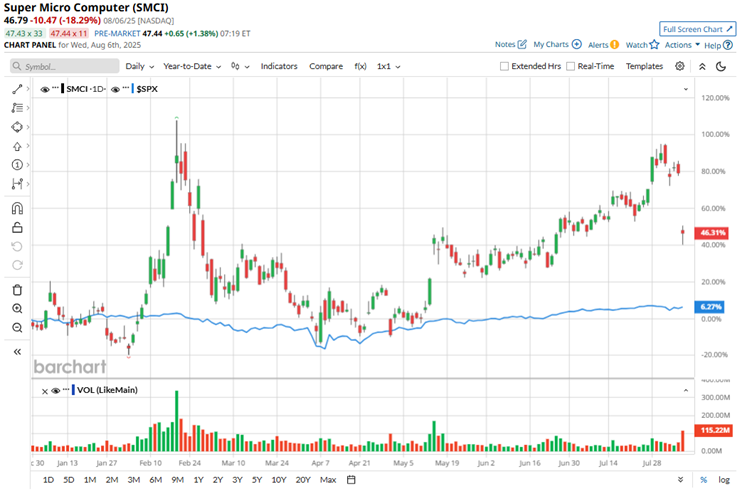Select the Max time range
This screenshot has height=494, width=752.
tap(328, 480)
